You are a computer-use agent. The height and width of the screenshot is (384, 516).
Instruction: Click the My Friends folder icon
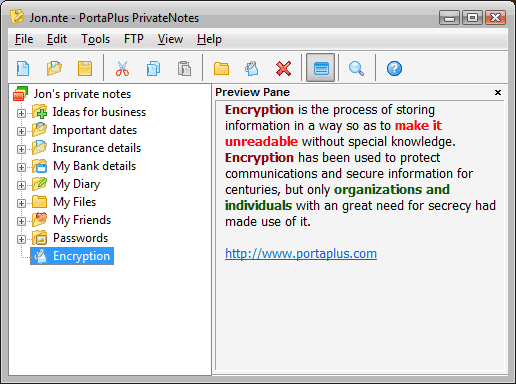click(x=40, y=220)
